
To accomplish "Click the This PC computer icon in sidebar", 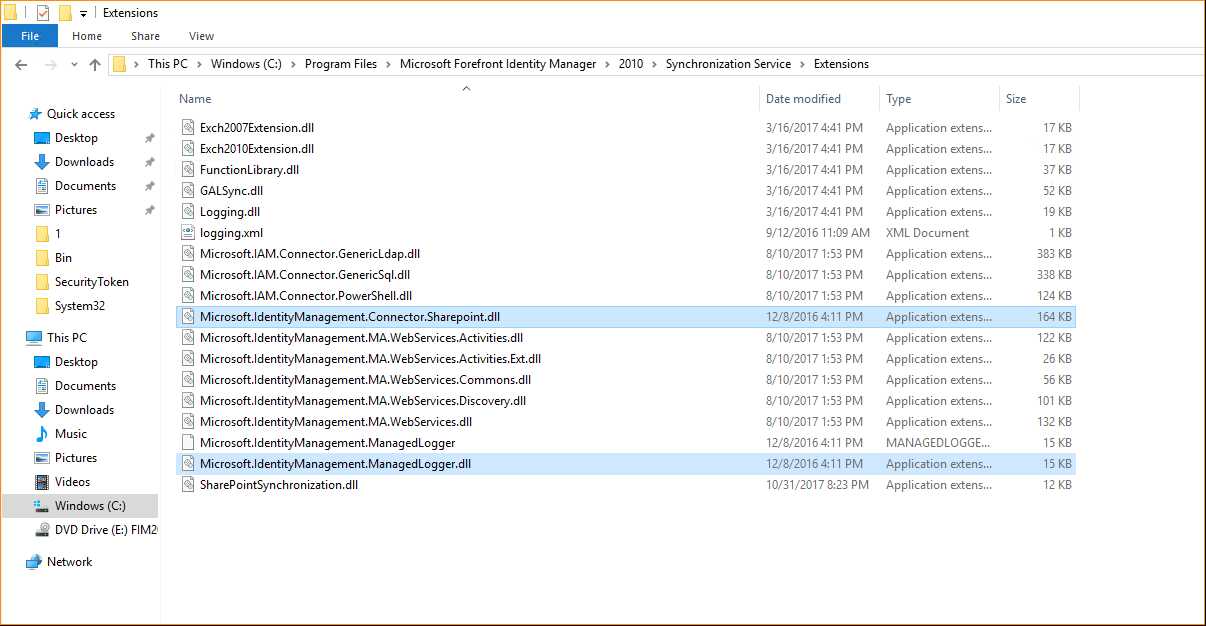I will [x=34, y=338].
